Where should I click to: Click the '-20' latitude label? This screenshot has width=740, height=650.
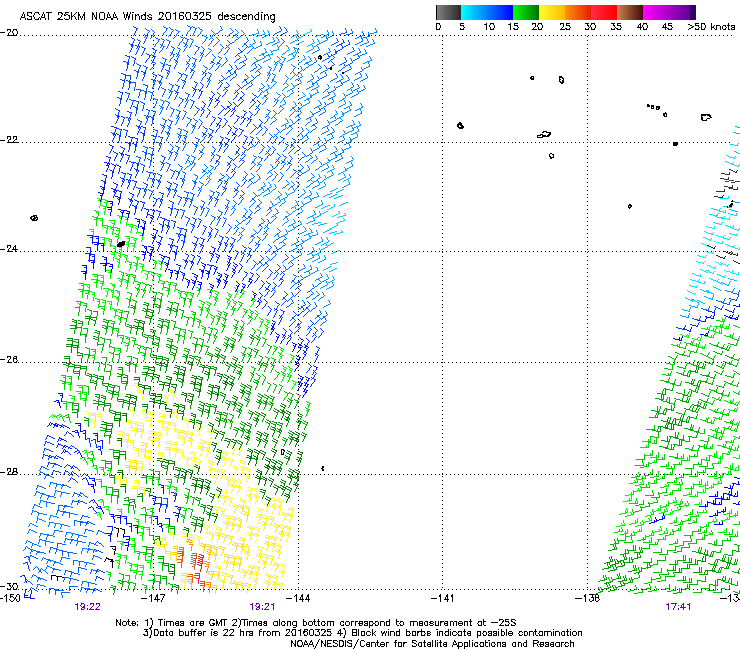pos(9,33)
